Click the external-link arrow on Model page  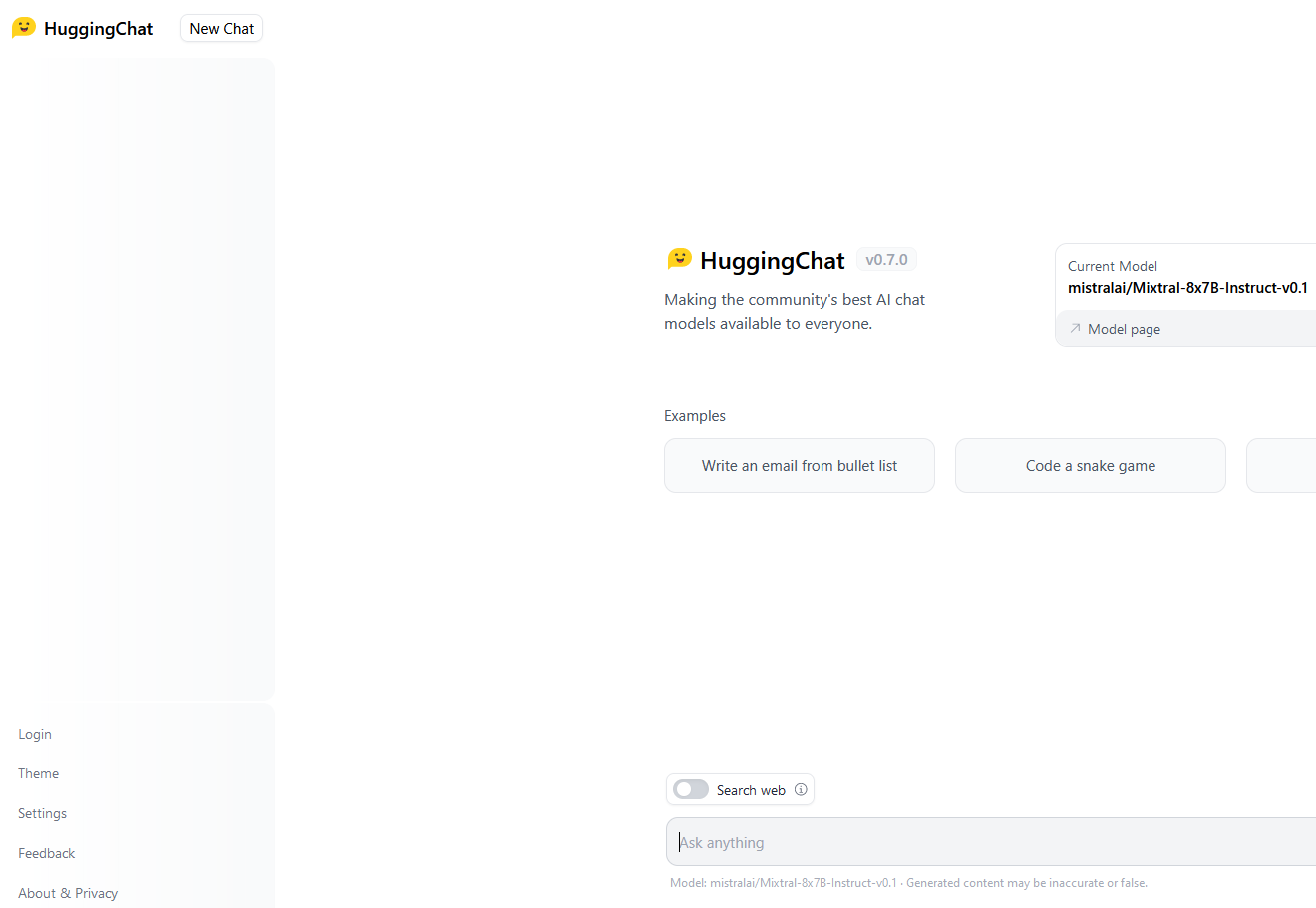coord(1075,328)
